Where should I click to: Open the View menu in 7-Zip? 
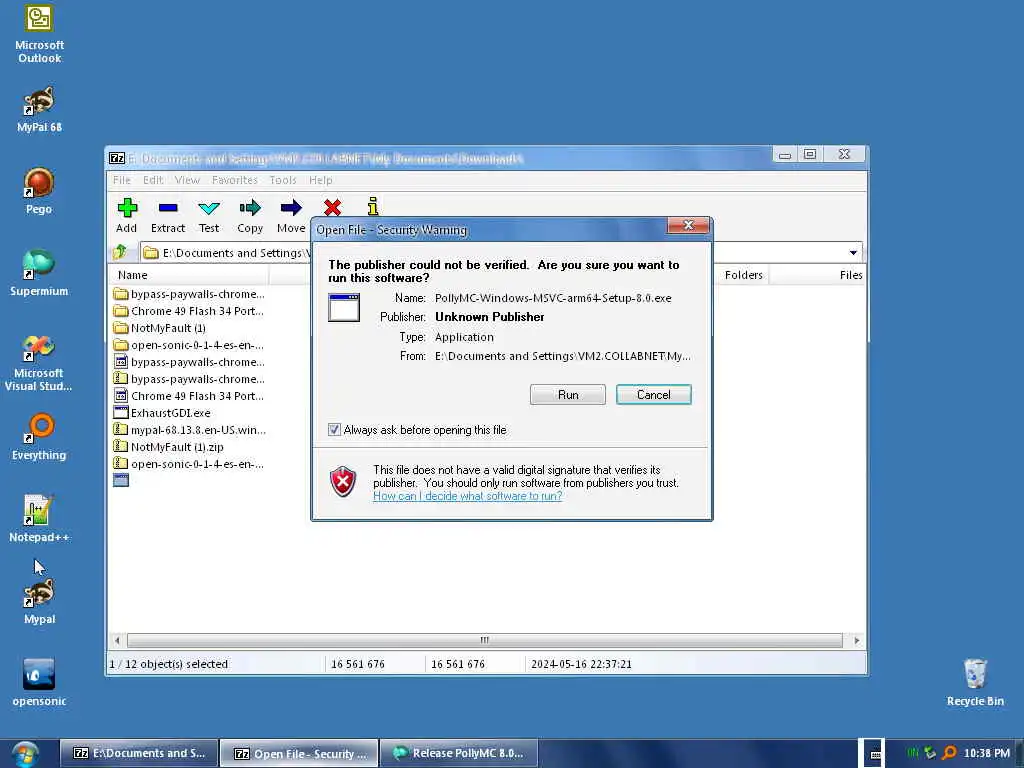coord(187,180)
